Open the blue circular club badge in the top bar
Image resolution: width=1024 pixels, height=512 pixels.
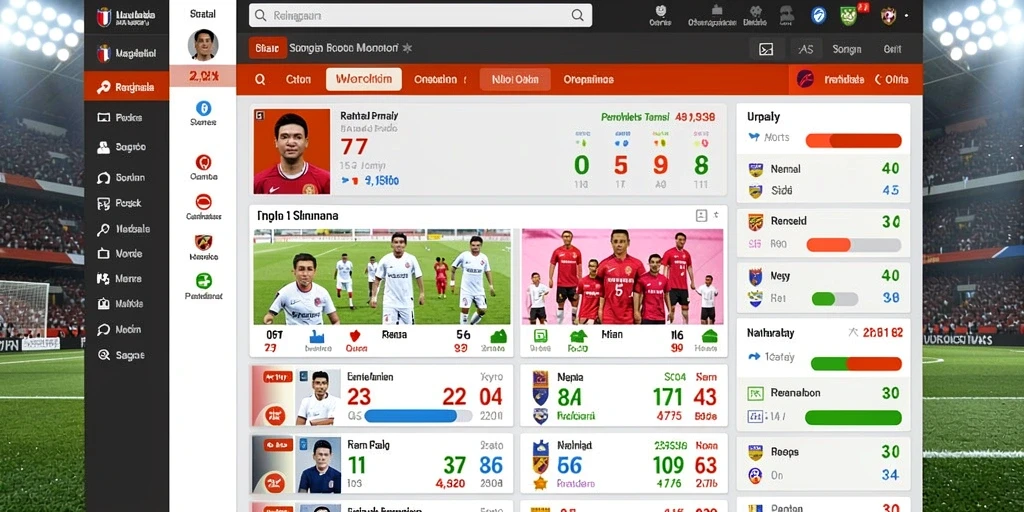[x=818, y=15]
